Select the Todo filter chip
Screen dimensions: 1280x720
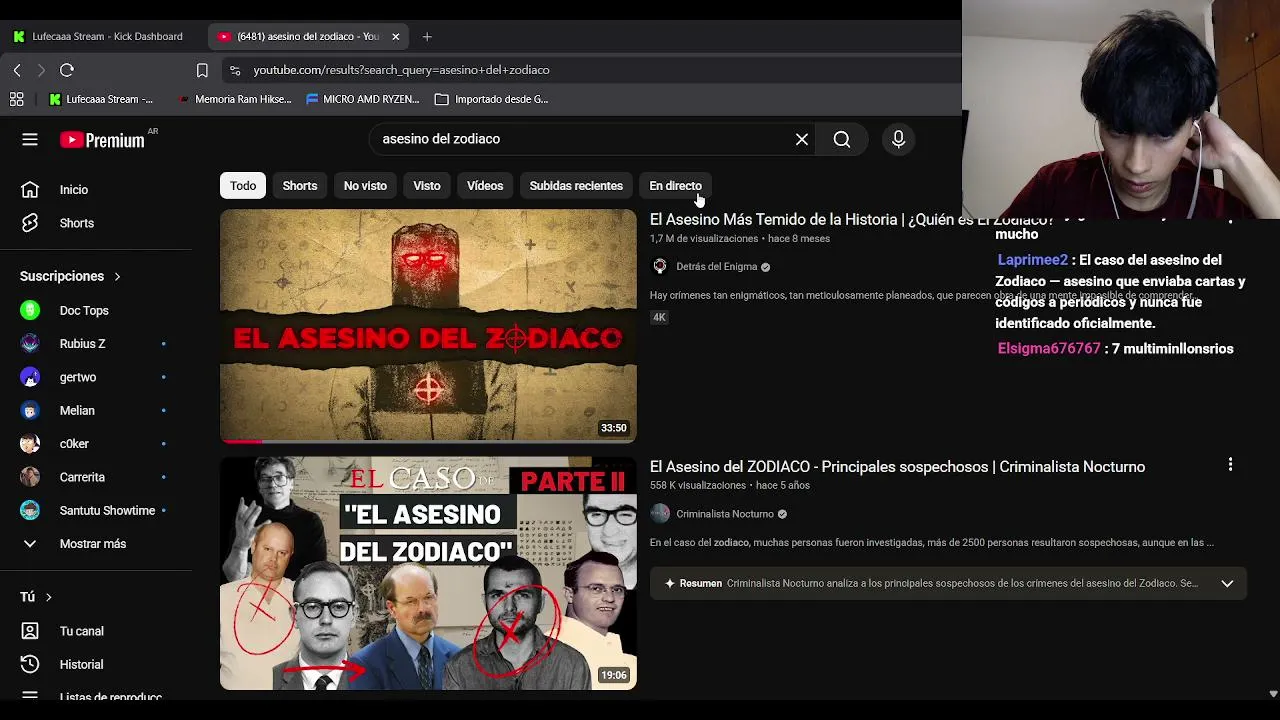[243, 186]
